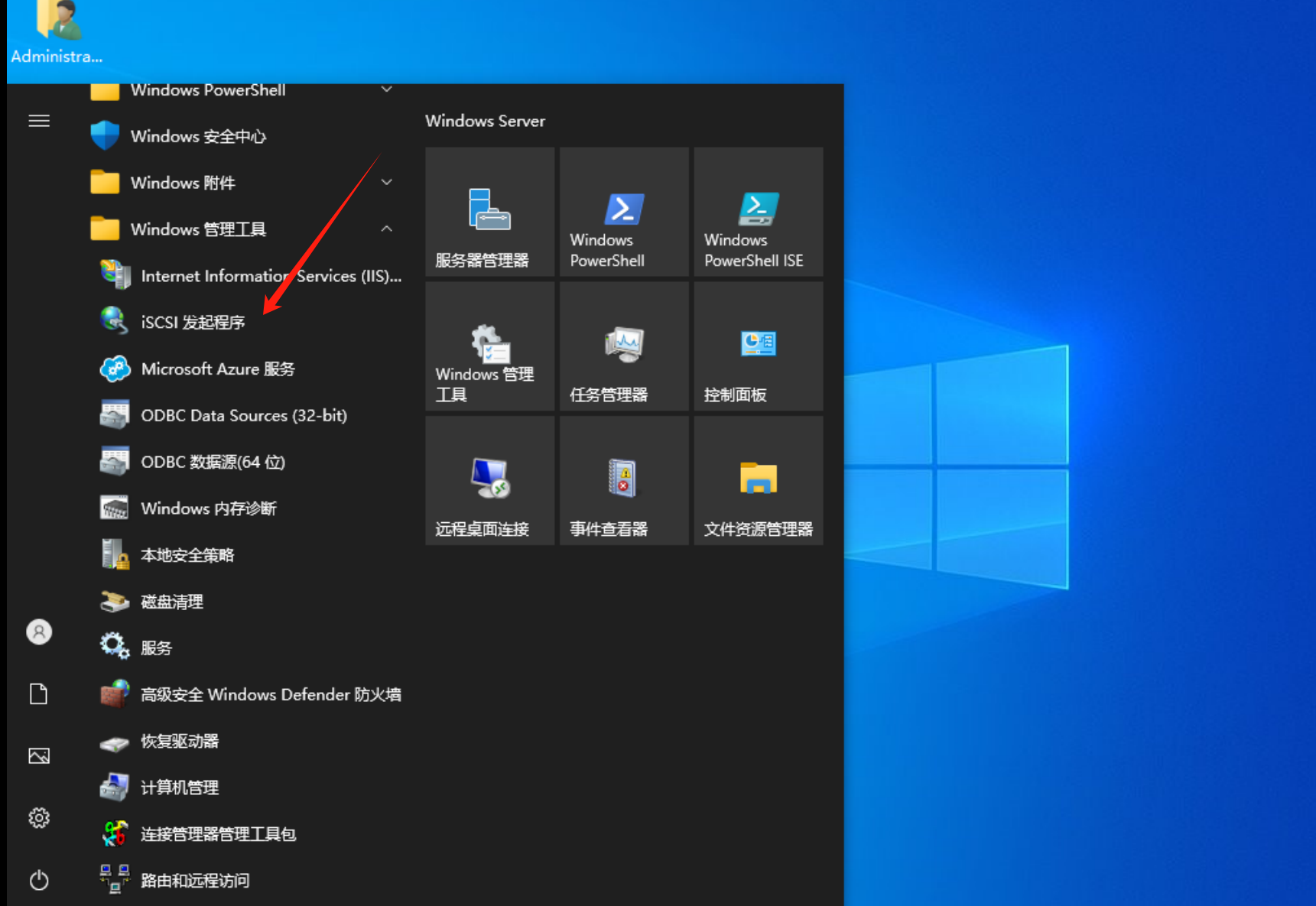This screenshot has height=906, width=1316.
Task: Open Pictures from the Start sidebar
Action: click(x=39, y=756)
